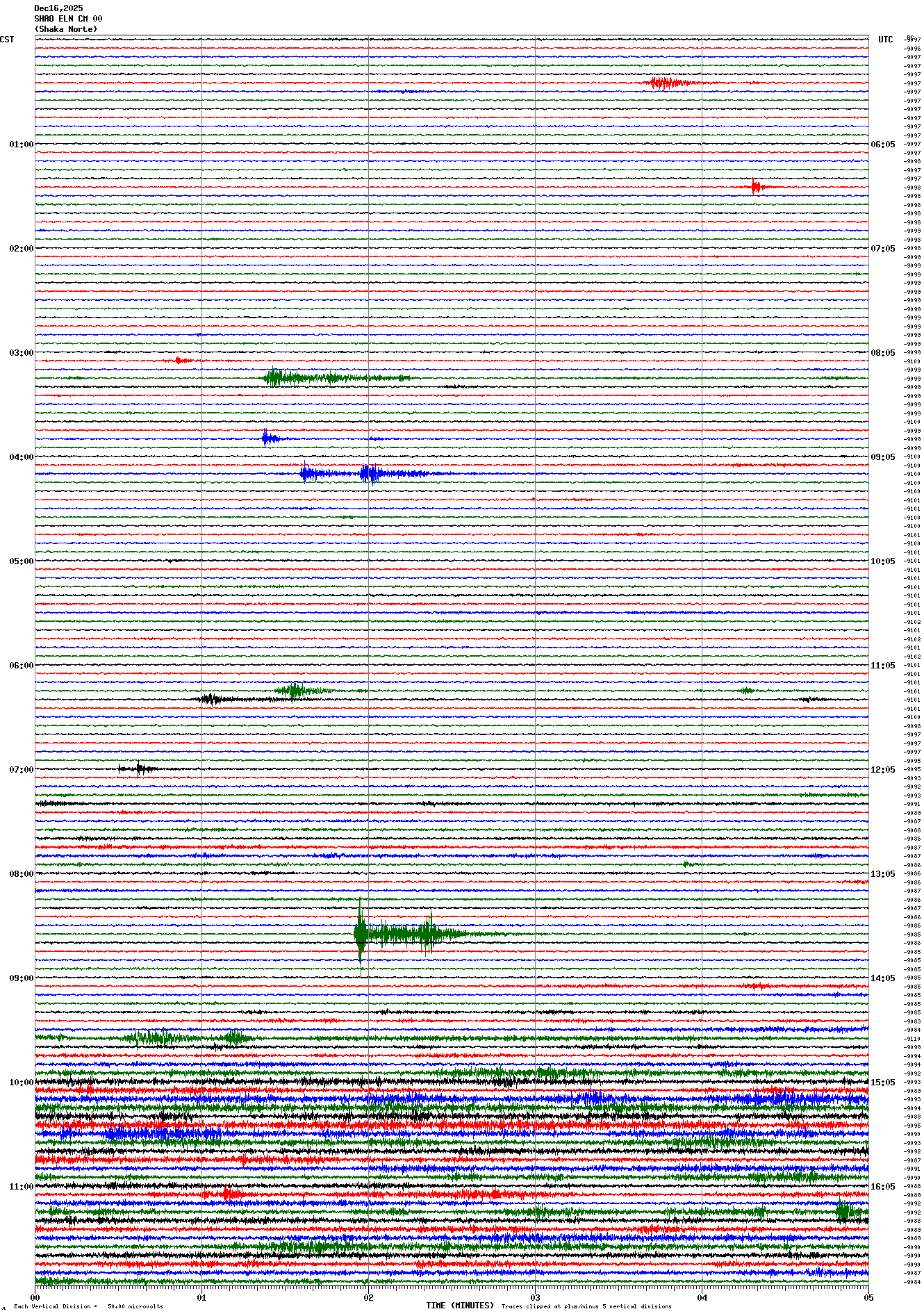The image size is (924, 1316).
Task: Click the traces clipped footnote text
Action: click(586, 1306)
